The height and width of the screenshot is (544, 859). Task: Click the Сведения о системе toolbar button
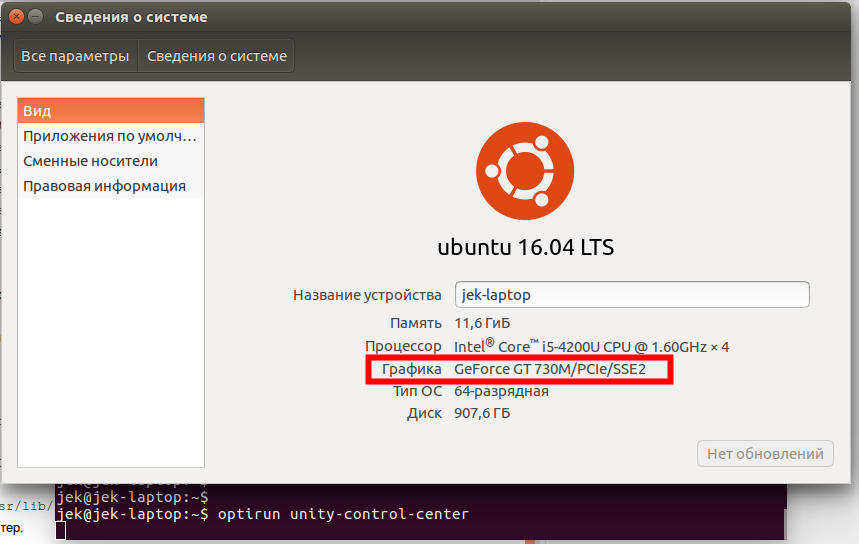tap(217, 56)
